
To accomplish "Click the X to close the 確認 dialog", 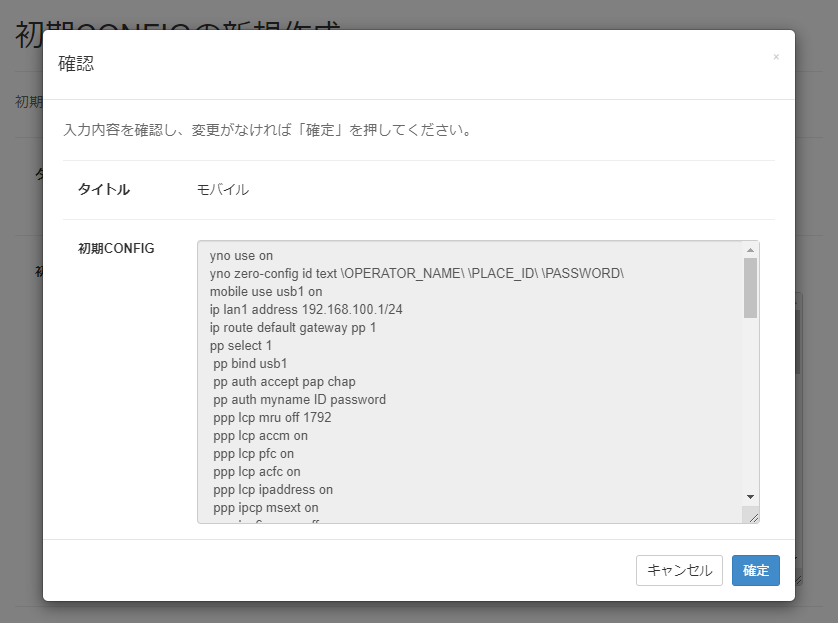I will [x=776, y=58].
